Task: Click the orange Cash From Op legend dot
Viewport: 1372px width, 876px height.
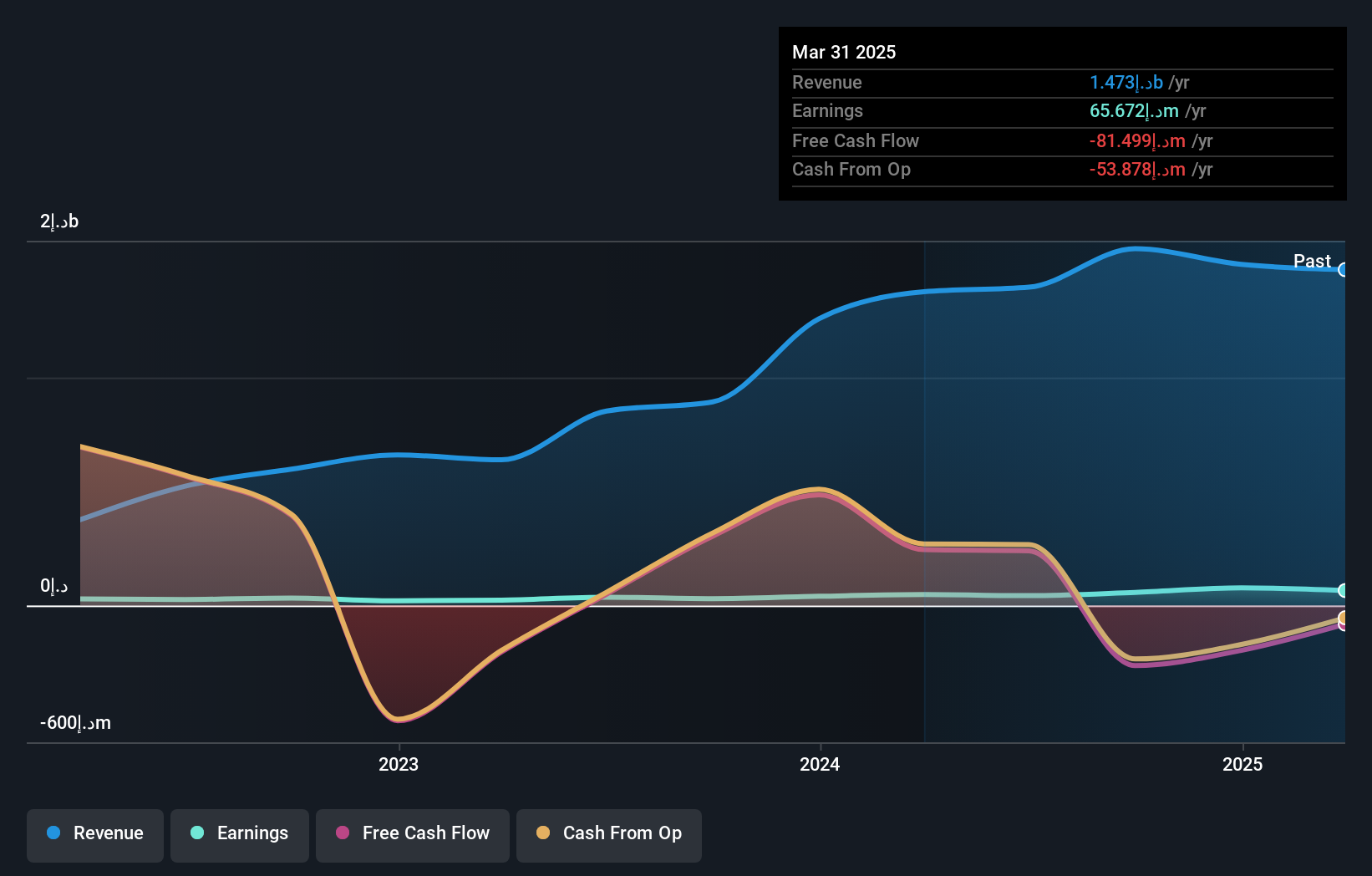Action: pos(543,833)
